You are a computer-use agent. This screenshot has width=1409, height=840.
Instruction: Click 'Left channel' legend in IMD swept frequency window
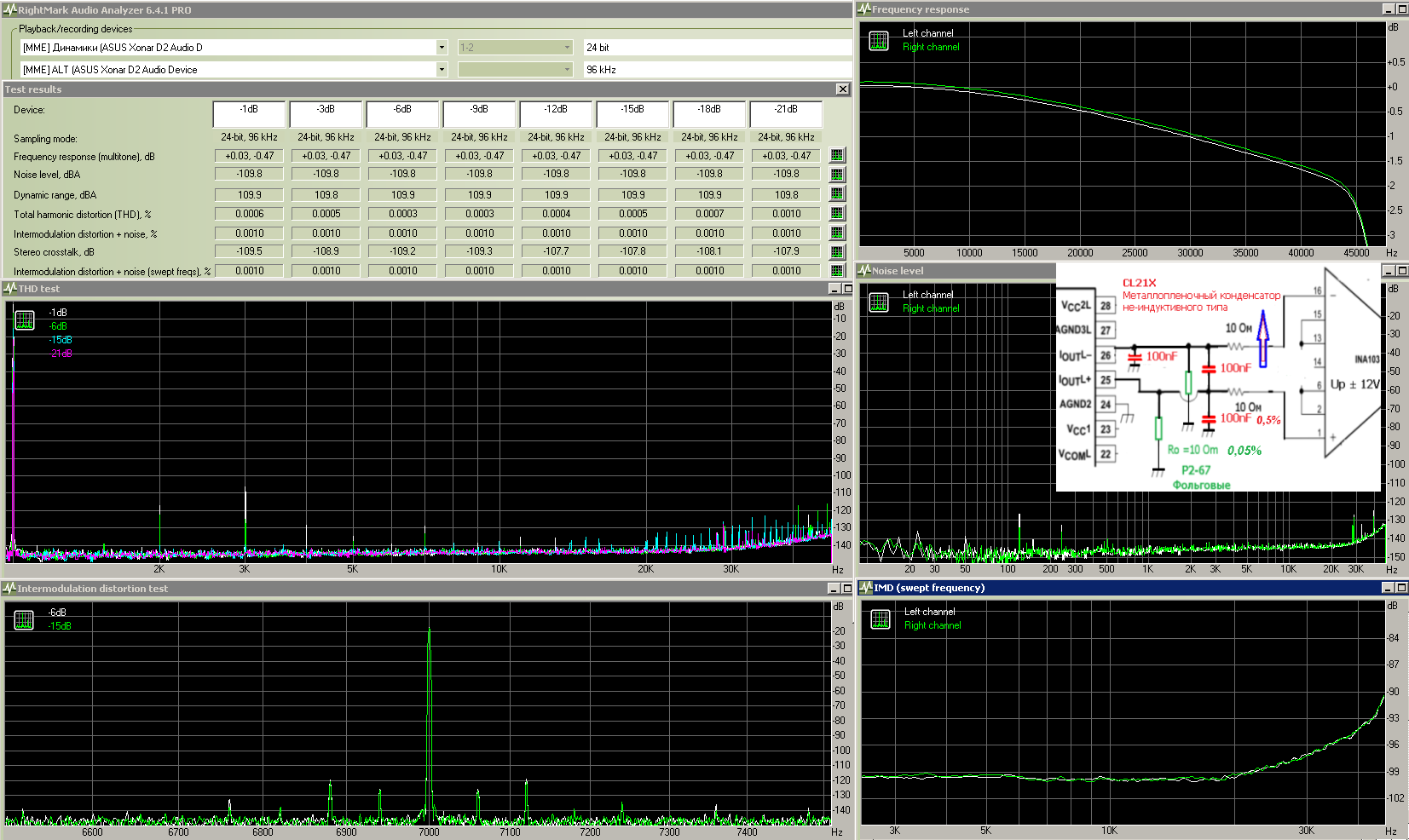[x=929, y=612]
